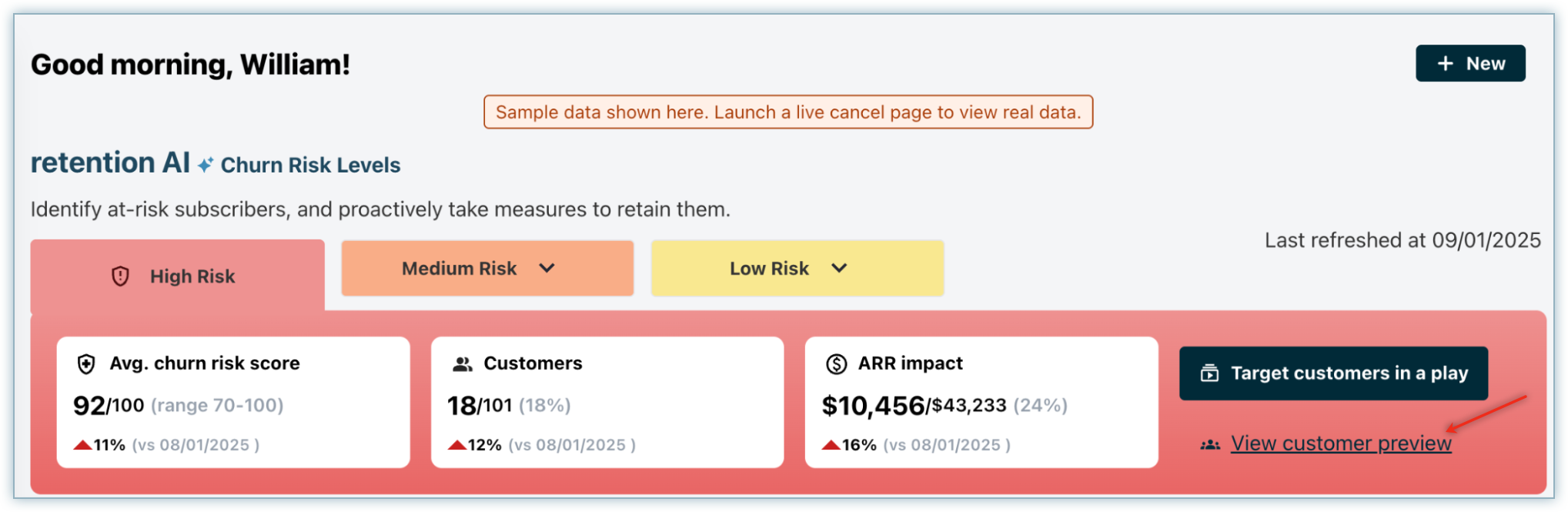Click the shield-plus icon for Avg. churn risk score
Screen dimensions: 1568x512
tap(86, 364)
